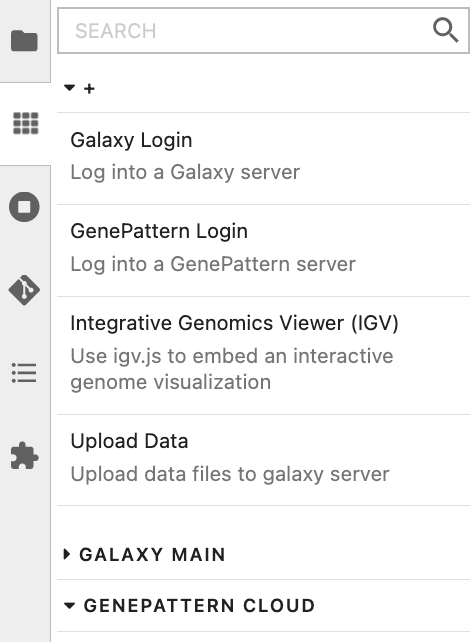Open the file browser folder icon
This screenshot has height=642, width=475.
25,41
